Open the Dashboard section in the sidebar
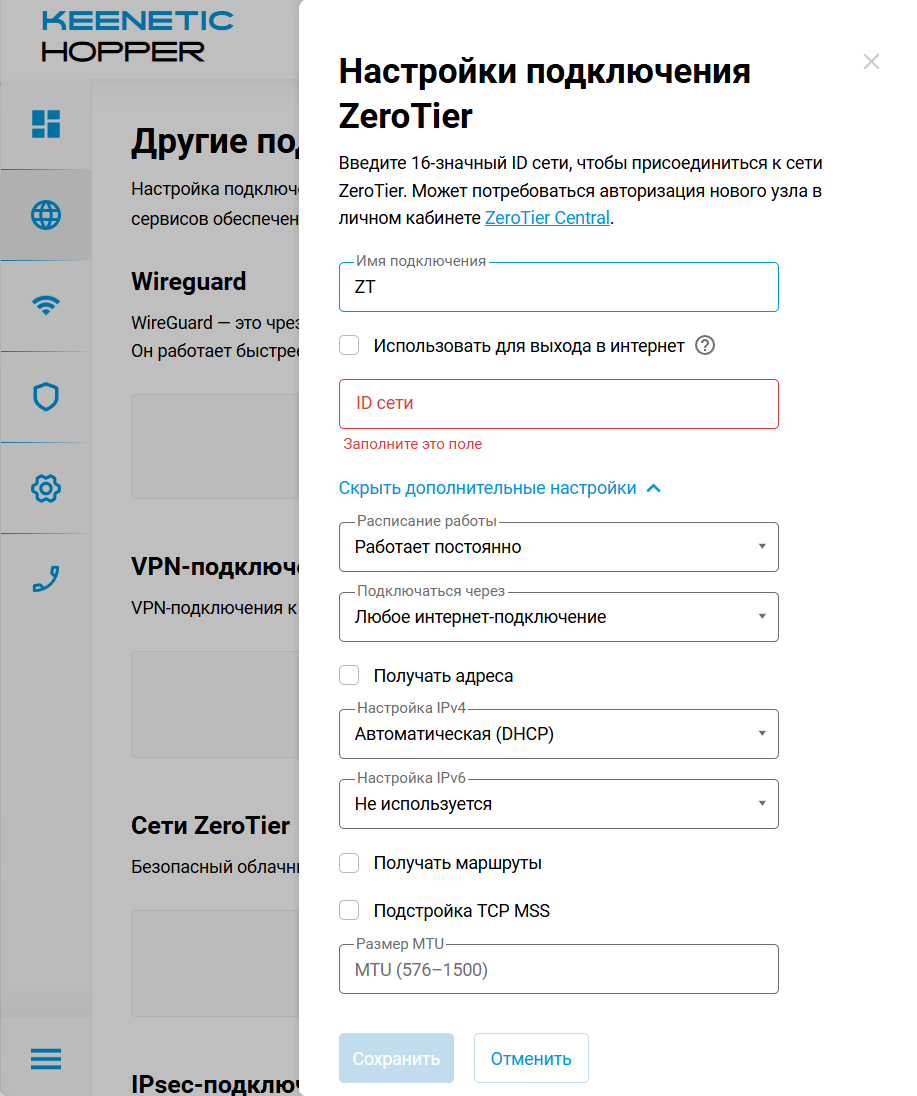The width and height of the screenshot is (917, 1096). 46,124
